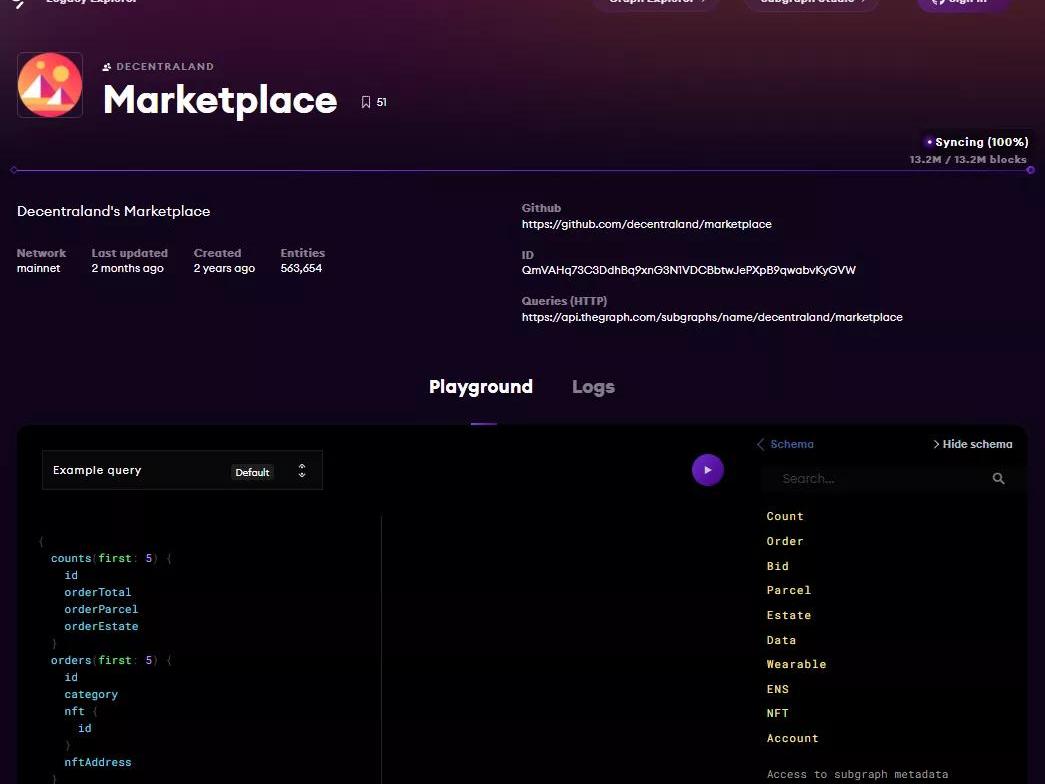1045x784 pixels.
Task: Click the bookmark icon next to Marketplace
Action: (366, 102)
